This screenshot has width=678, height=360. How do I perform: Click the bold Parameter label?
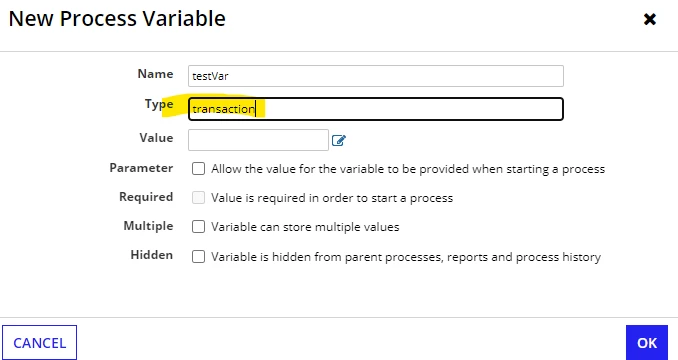click(x=141, y=168)
